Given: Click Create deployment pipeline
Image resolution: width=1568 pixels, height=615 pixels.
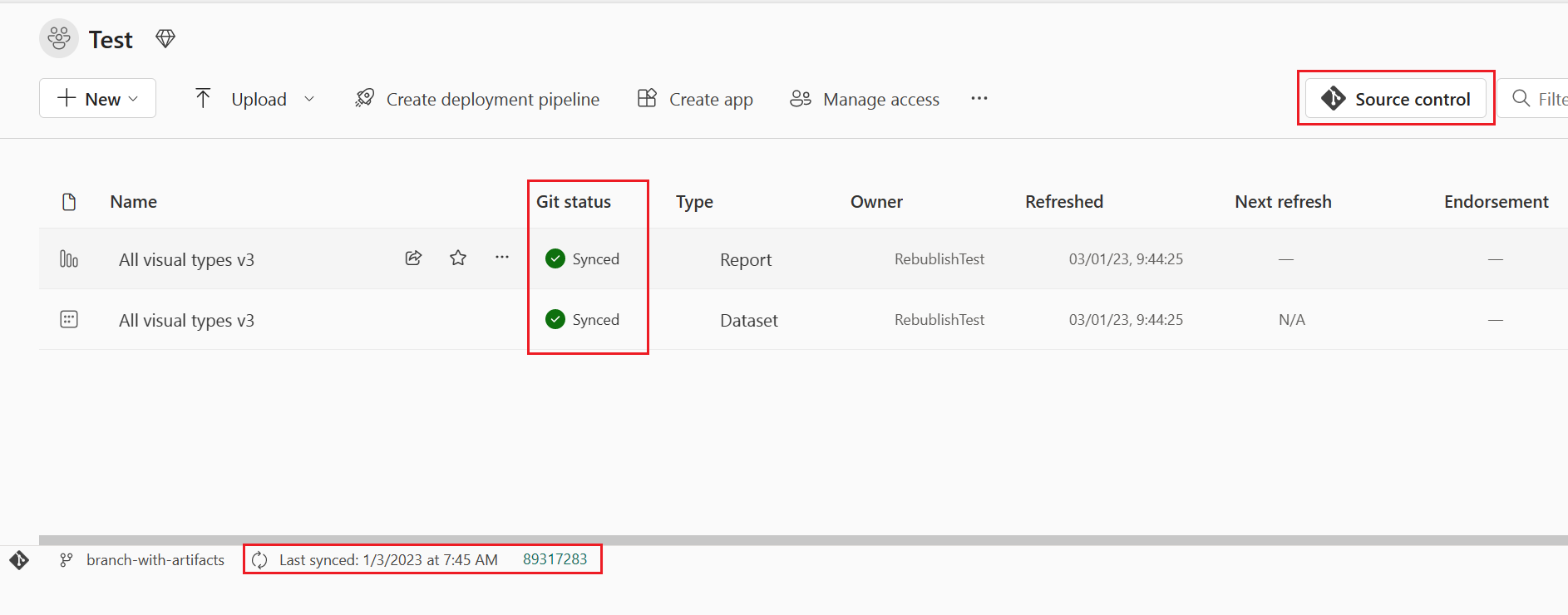Looking at the screenshot, I should pos(477,99).
